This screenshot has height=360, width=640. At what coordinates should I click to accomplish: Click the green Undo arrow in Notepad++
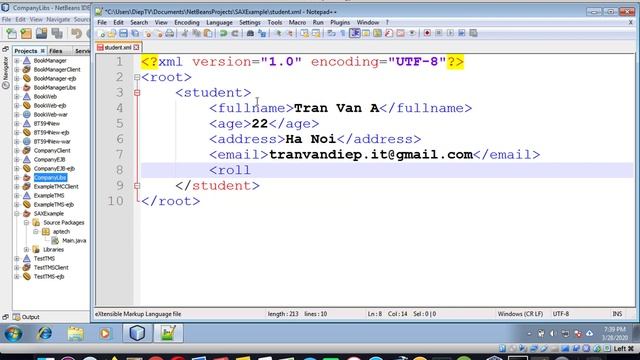(223, 33)
